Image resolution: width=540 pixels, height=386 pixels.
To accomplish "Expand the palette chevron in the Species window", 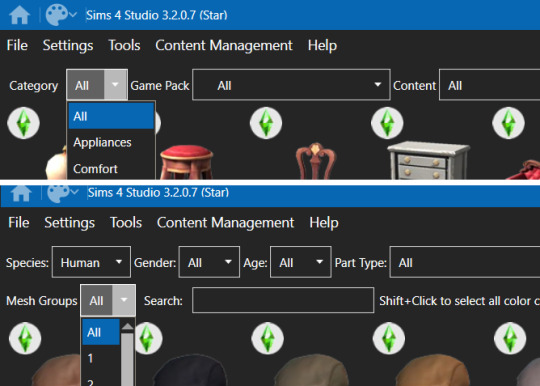I will (74, 192).
